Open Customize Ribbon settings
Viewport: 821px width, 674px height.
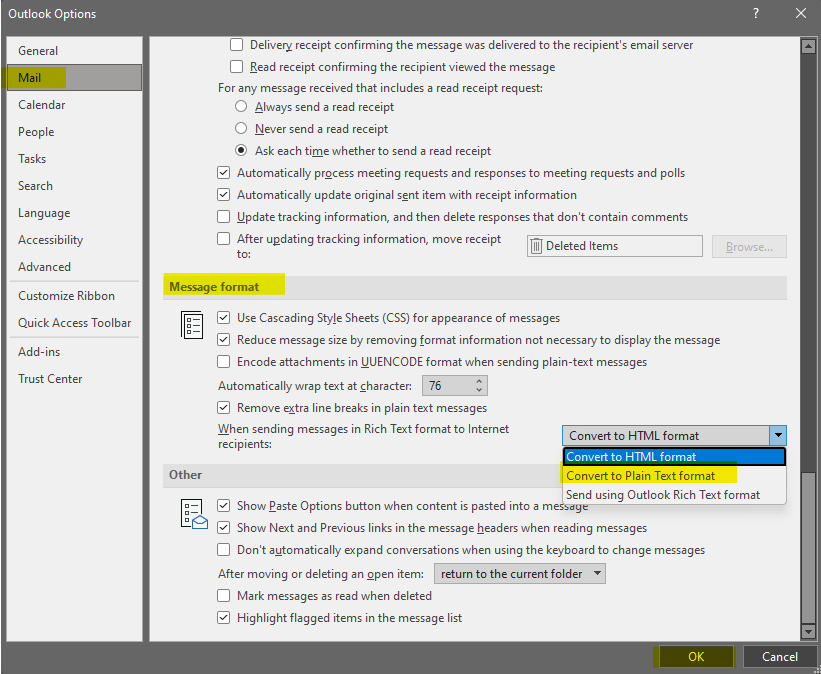pos(74,295)
